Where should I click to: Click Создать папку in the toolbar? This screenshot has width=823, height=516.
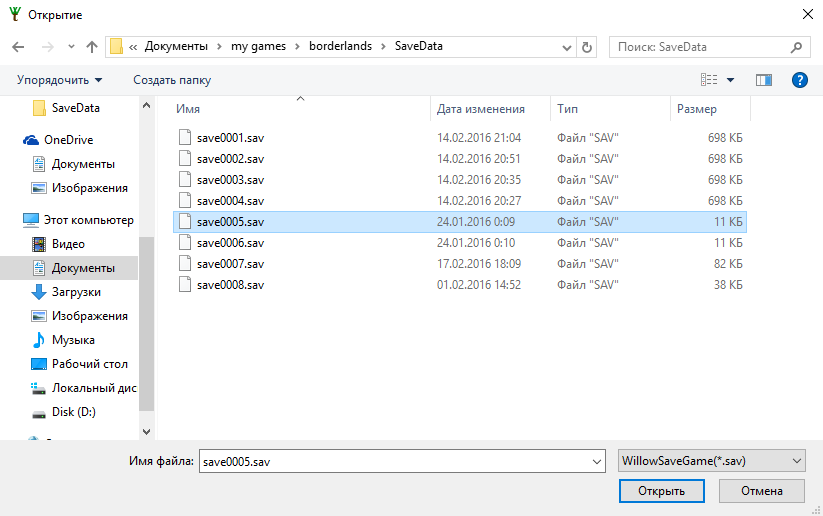click(172, 80)
